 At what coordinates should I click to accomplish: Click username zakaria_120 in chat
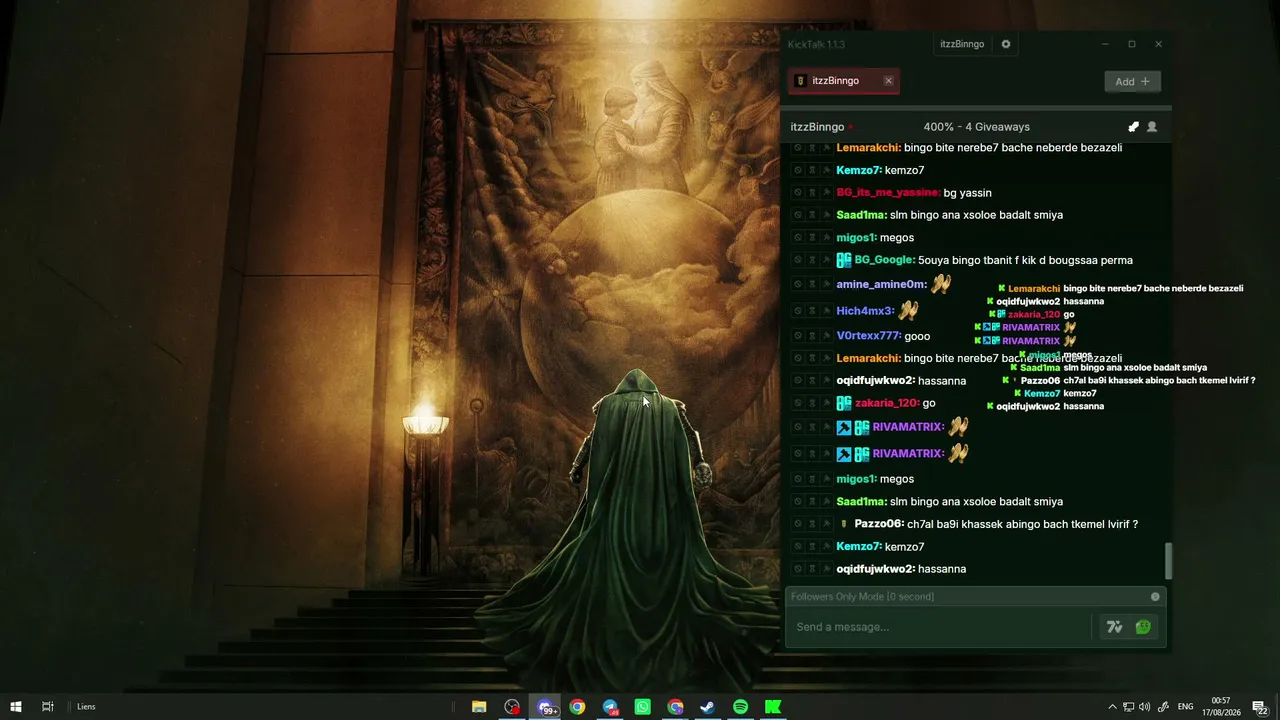(887, 403)
